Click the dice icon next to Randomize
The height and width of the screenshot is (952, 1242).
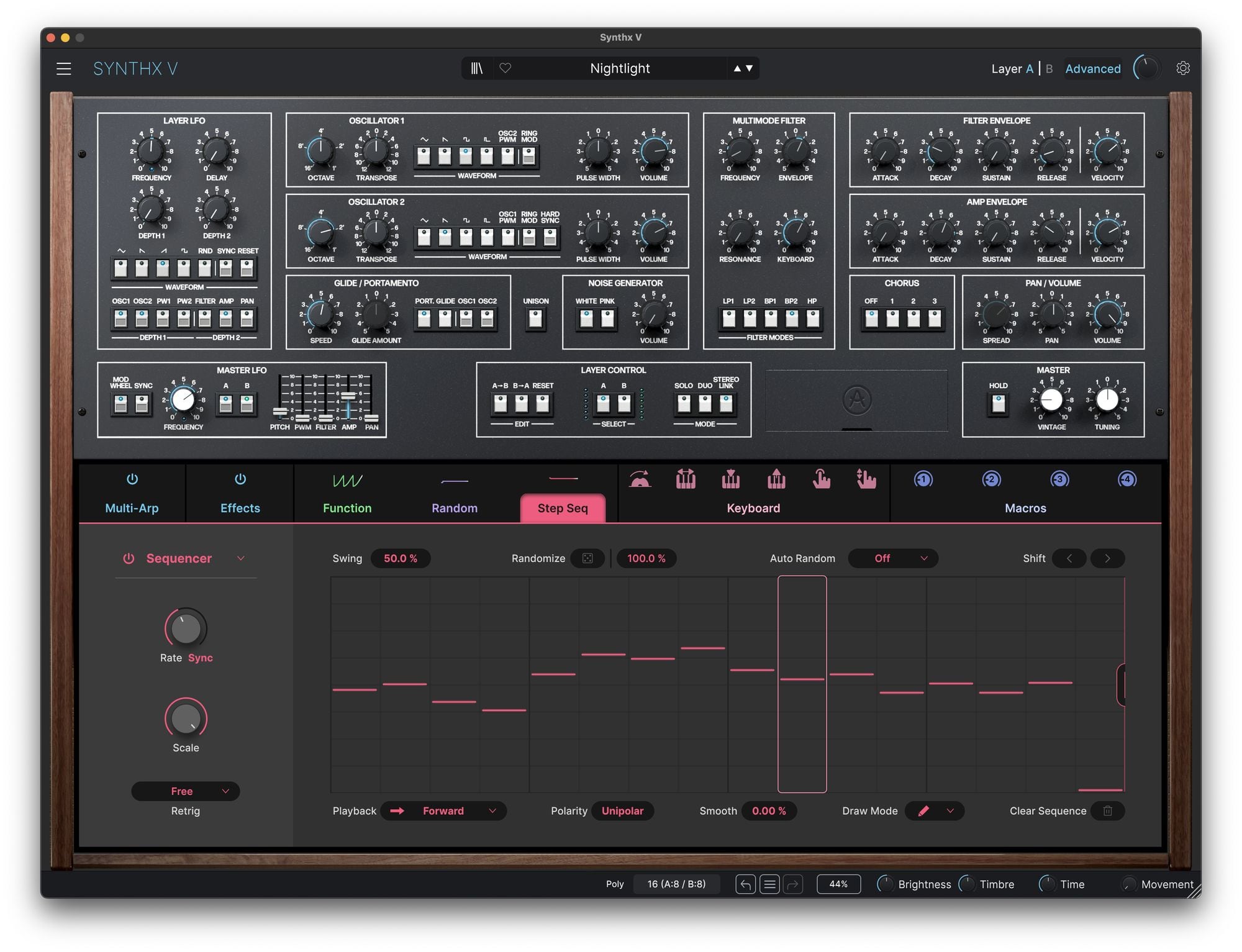pos(587,558)
